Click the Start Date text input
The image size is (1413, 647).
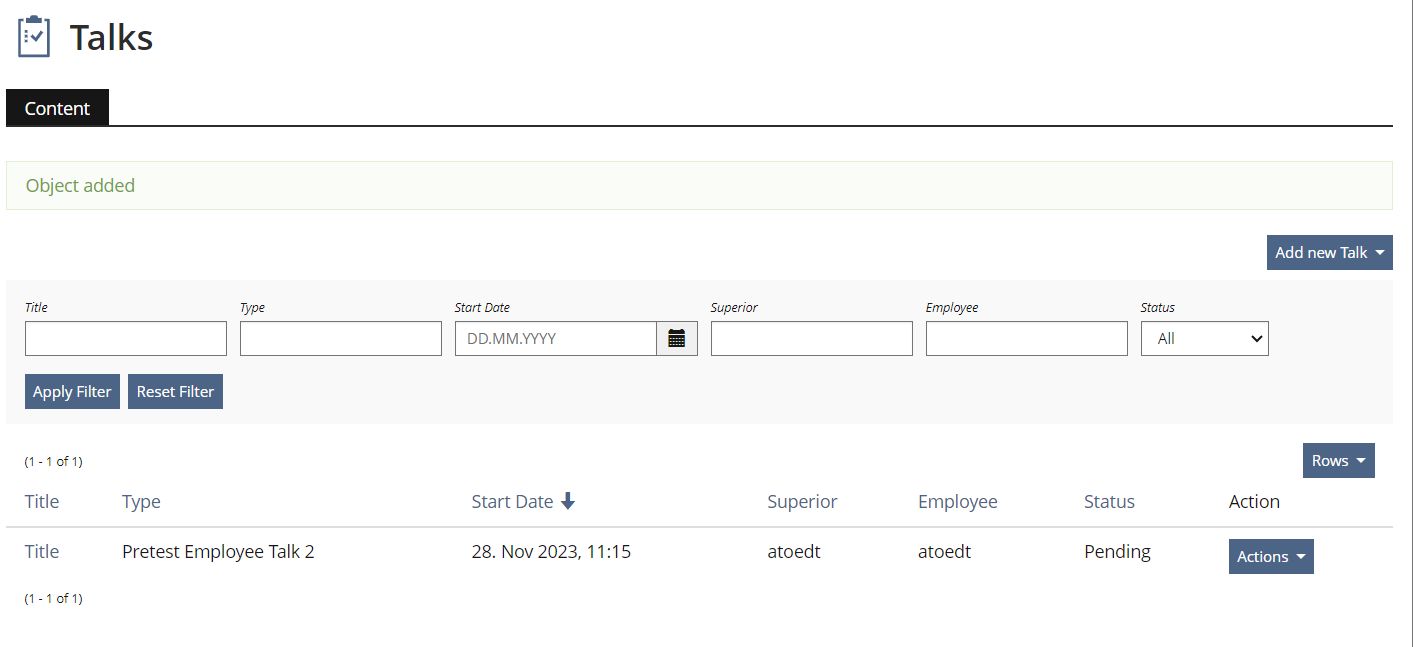tap(556, 339)
